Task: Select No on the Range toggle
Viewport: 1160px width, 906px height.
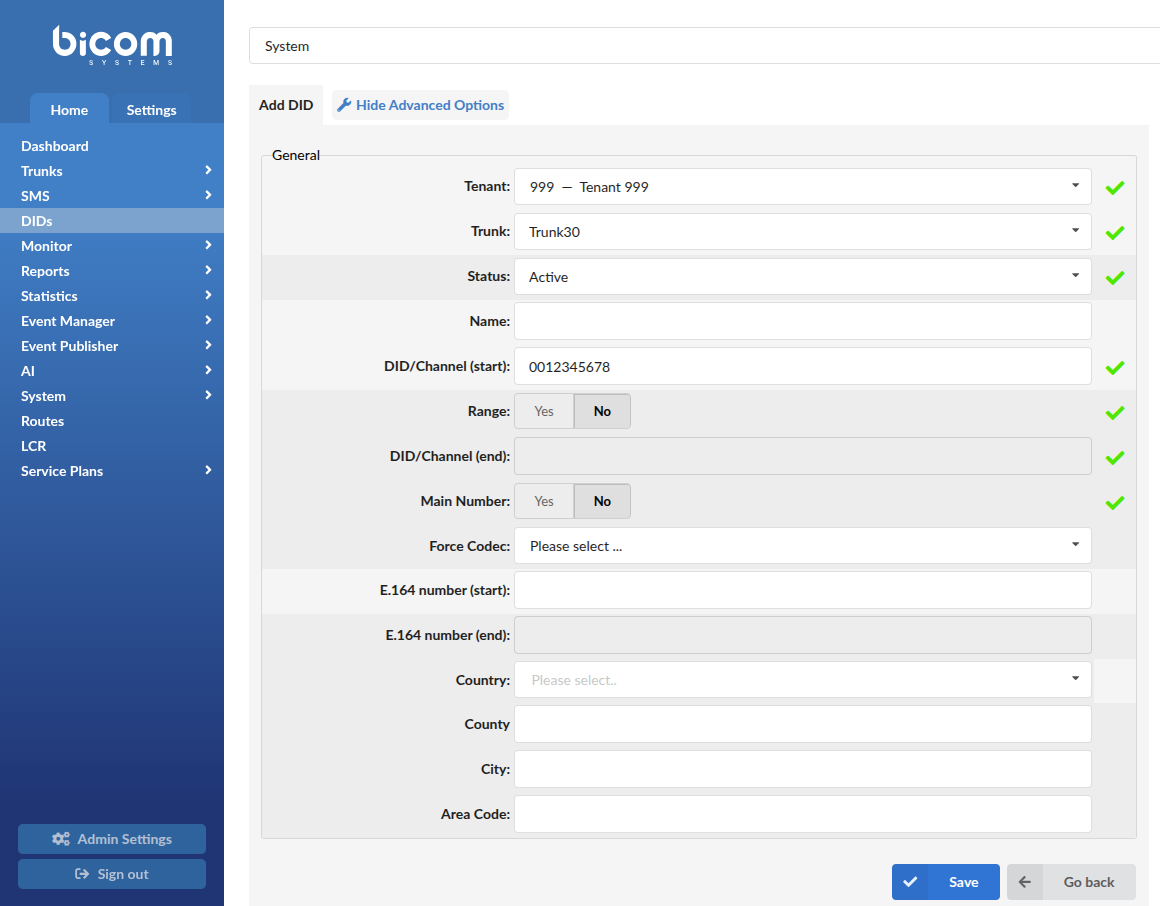Action: [x=602, y=411]
